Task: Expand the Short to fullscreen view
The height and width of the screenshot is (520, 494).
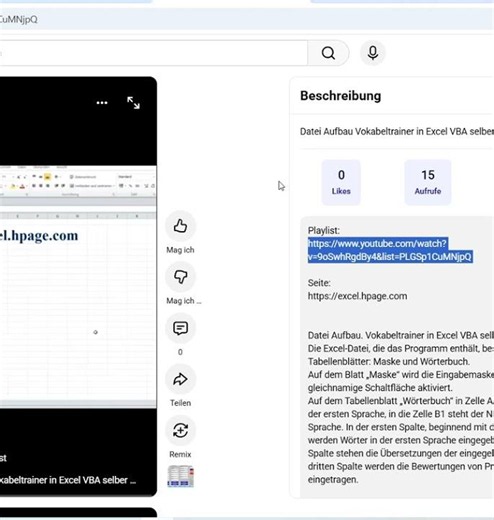Action: point(133,103)
